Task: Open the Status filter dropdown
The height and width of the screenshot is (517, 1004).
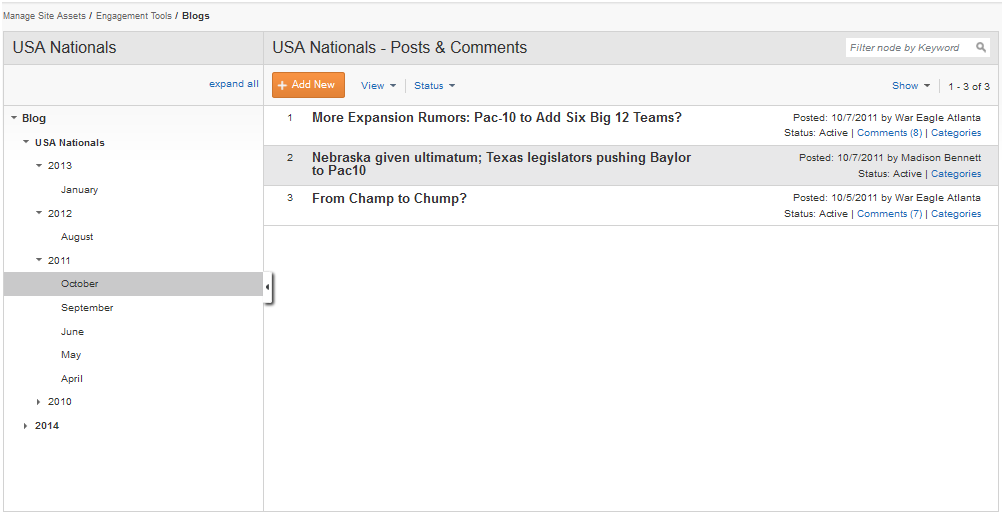Action: coord(434,86)
